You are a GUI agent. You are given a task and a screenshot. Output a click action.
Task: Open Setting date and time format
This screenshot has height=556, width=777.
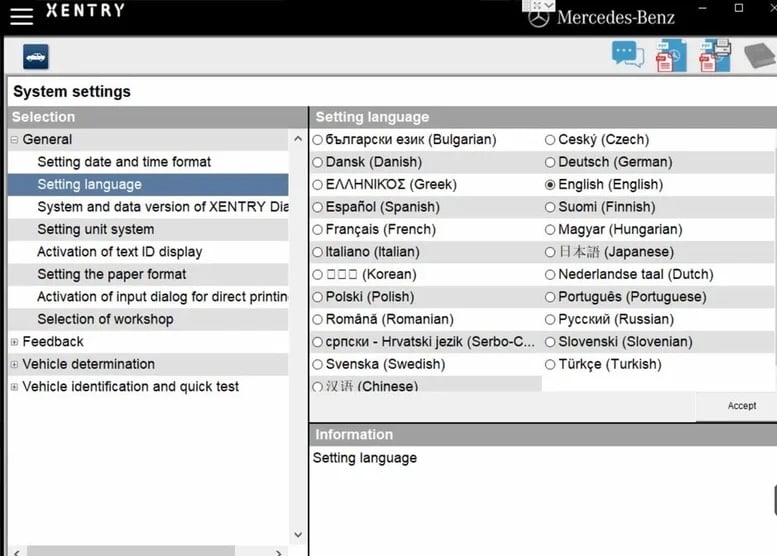pyautogui.click(x=148, y=162)
